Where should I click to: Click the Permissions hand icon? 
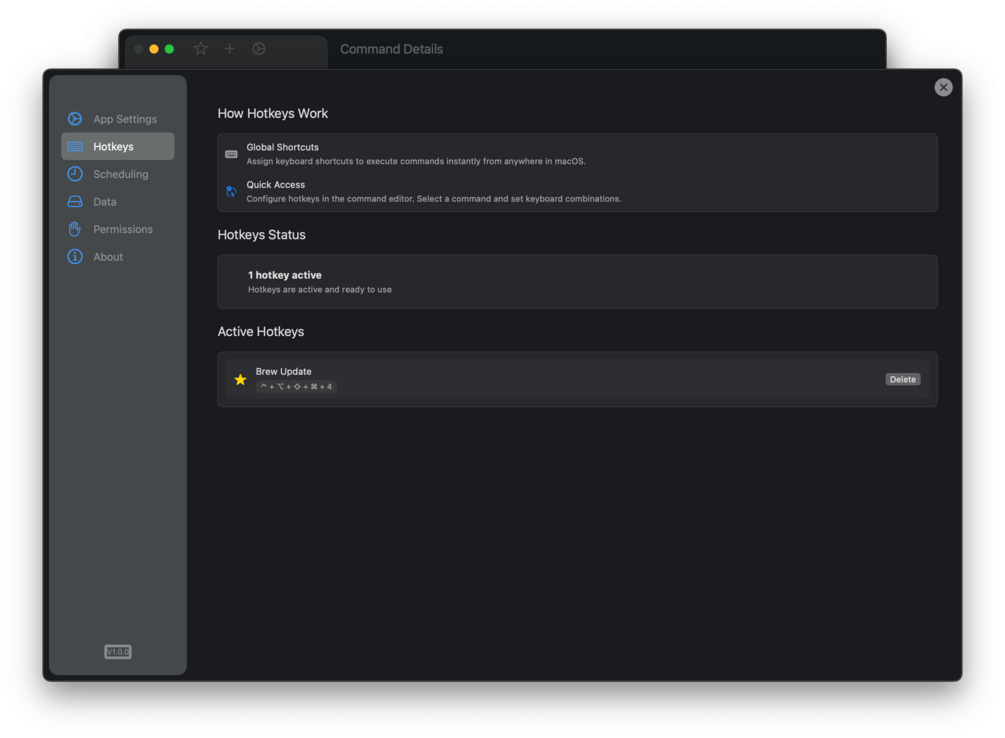(x=75, y=229)
